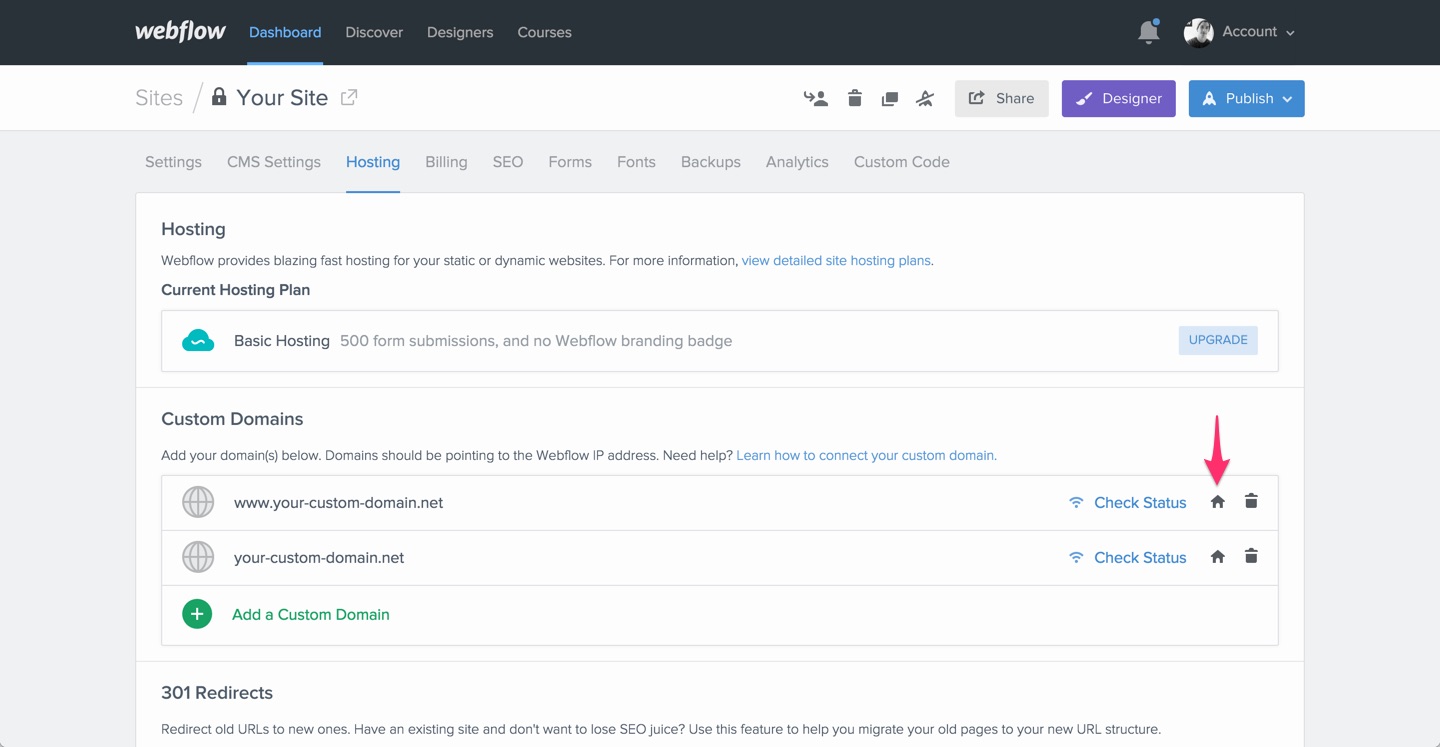The height and width of the screenshot is (747, 1440).
Task: Click the your-custom-domain.net domain text
Action: tap(319, 558)
